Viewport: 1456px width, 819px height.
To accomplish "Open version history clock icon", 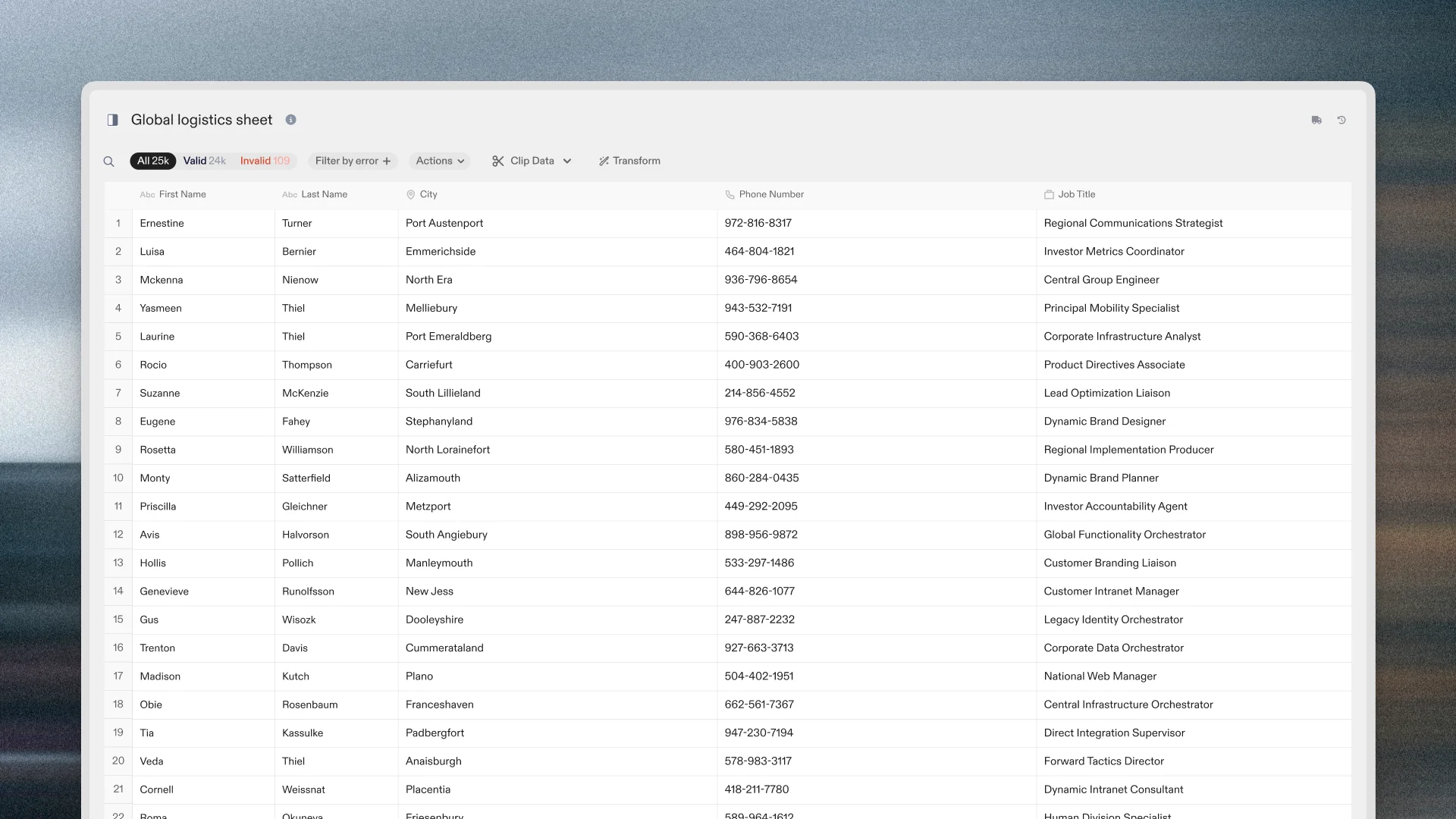I will pos(1341,120).
